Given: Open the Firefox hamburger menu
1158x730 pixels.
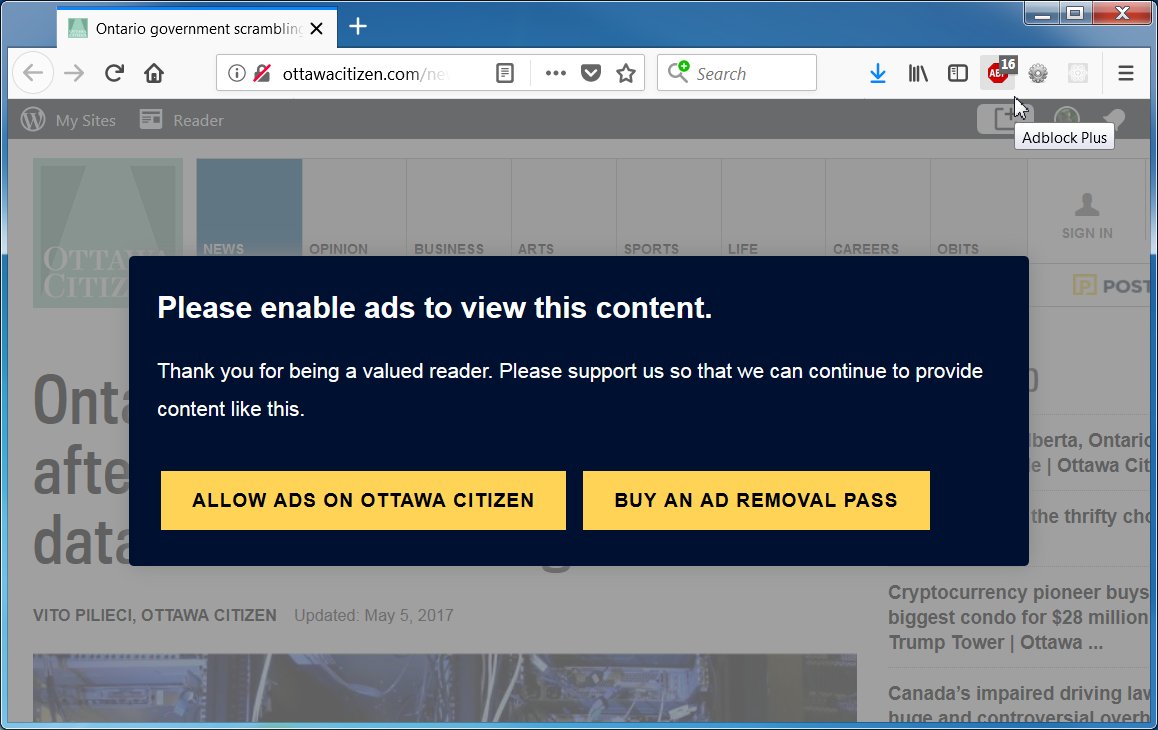Looking at the screenshot, I should [x=1125, y=72].
